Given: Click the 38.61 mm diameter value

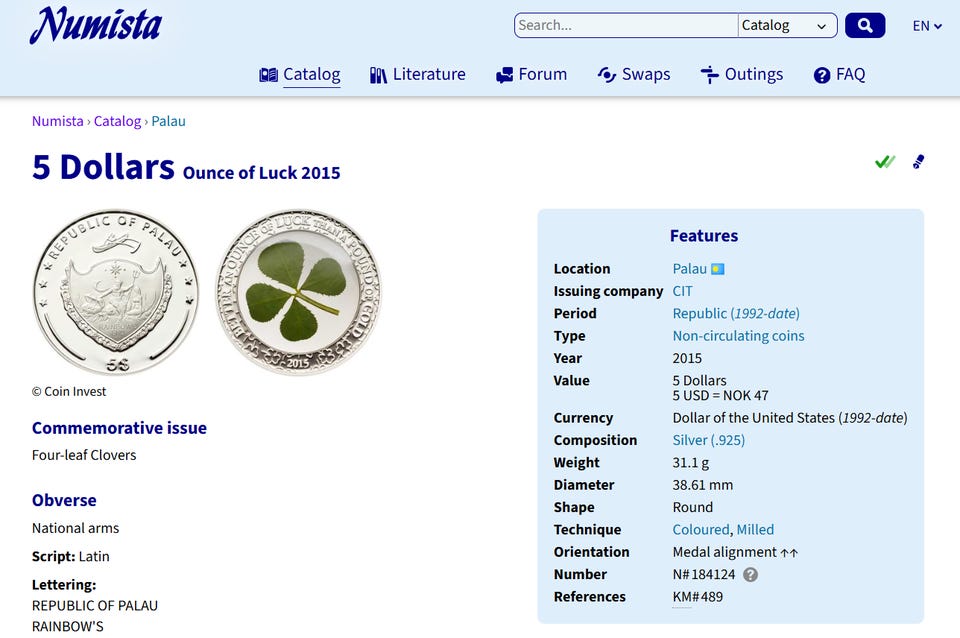Looking at the screenshot, I should point(702,485).
